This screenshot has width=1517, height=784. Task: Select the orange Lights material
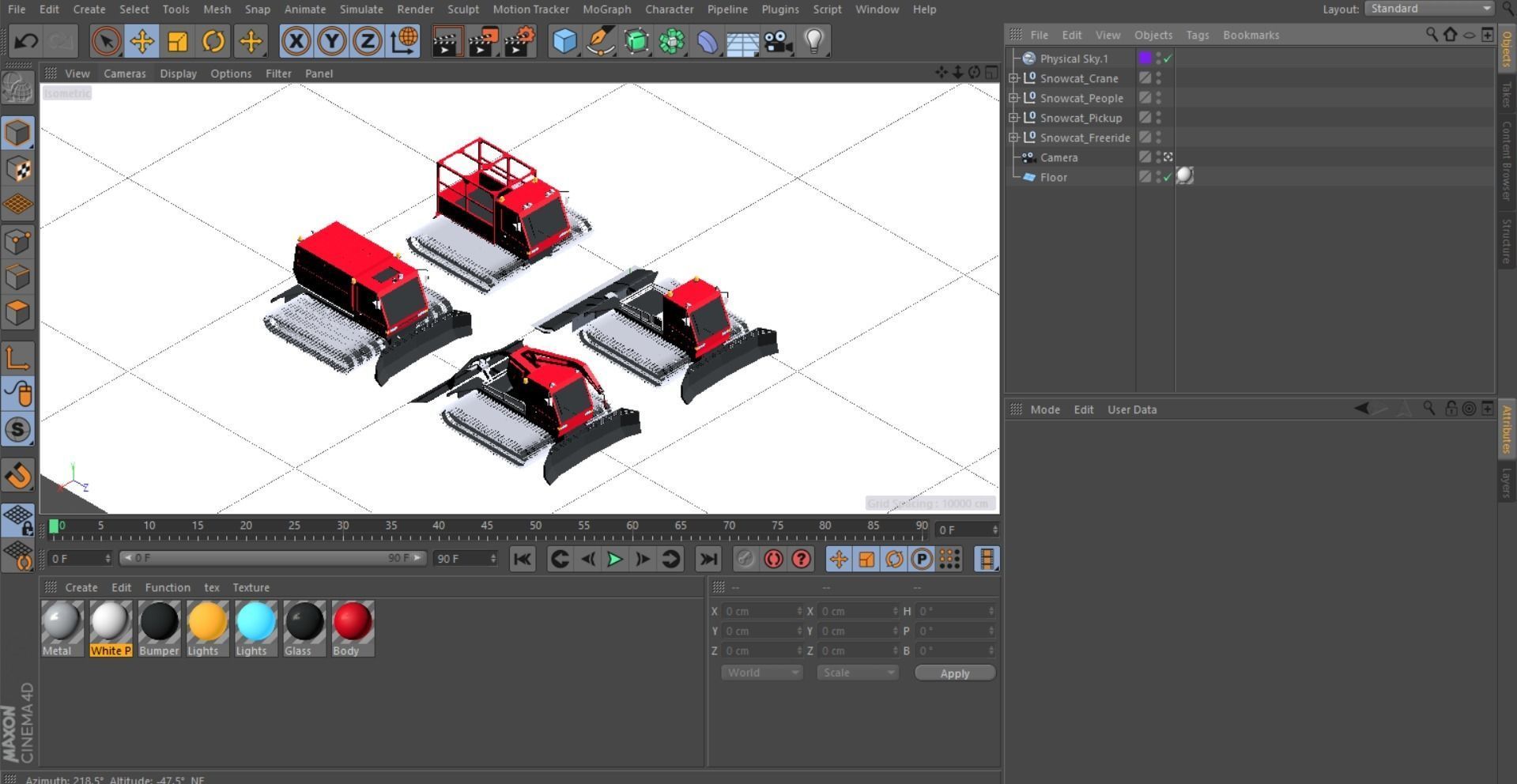click(207, 628)
